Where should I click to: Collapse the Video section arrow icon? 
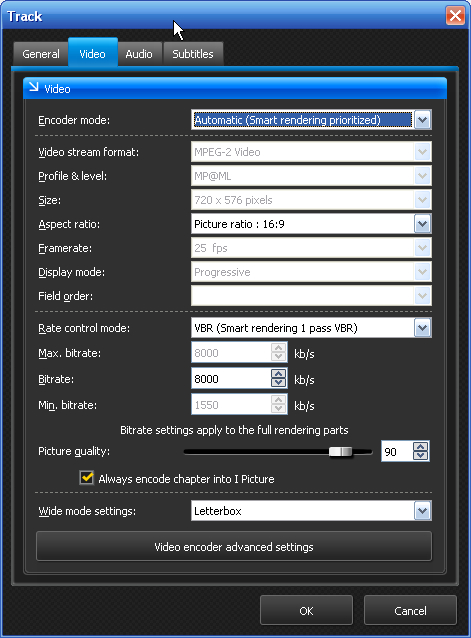pyautogui.click(x=34, y=87)
